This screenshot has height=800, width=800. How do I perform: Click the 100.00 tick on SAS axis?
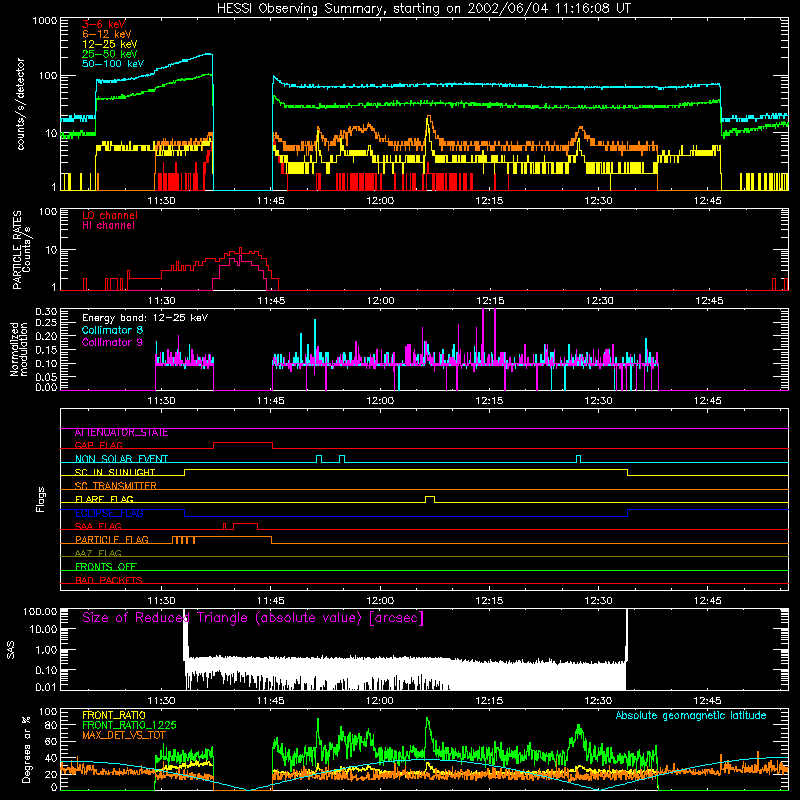[40, 612]
